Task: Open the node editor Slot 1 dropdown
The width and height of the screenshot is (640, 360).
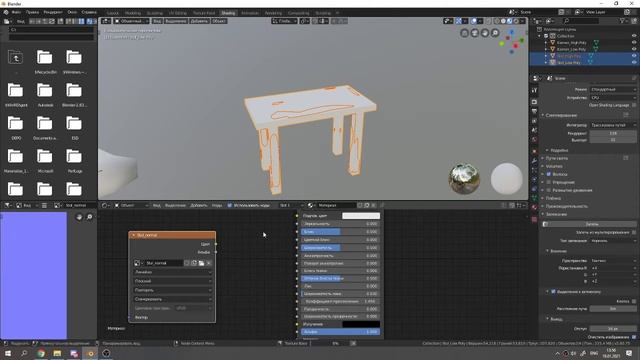Action: pos(291,205)
